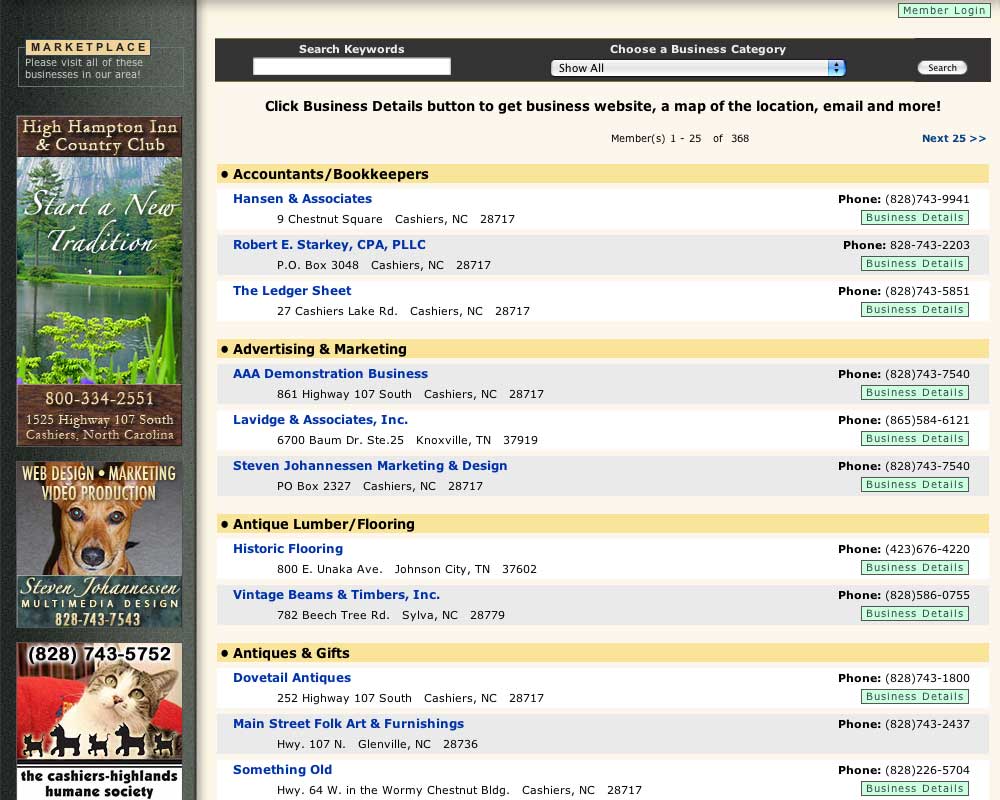The image size is (1000, 800).
Task: Click the High Hampton Inn & Country Club ad
Action: pyautogui.click(x=99, y=281)
